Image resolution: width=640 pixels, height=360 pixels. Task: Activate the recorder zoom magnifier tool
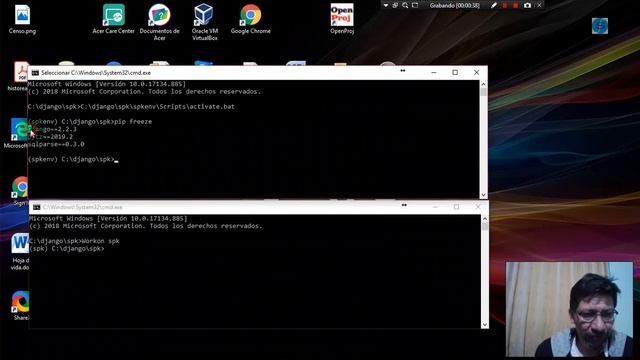point(405,5)
